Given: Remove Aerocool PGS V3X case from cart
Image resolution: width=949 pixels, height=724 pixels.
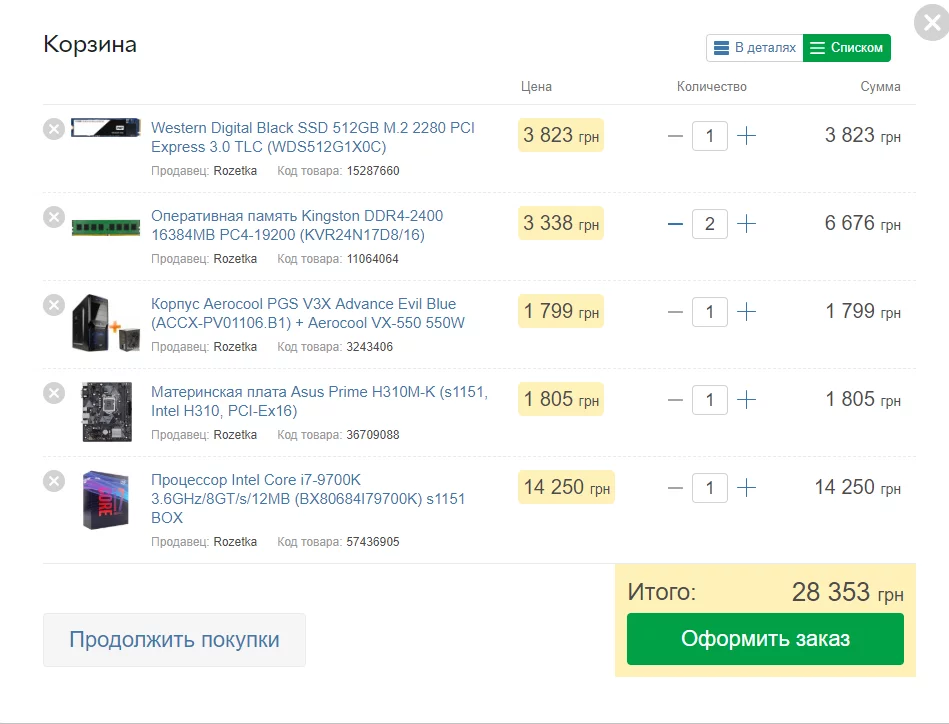Looking at the screenshot, I should pyautogui.click(x=54, y=305).
